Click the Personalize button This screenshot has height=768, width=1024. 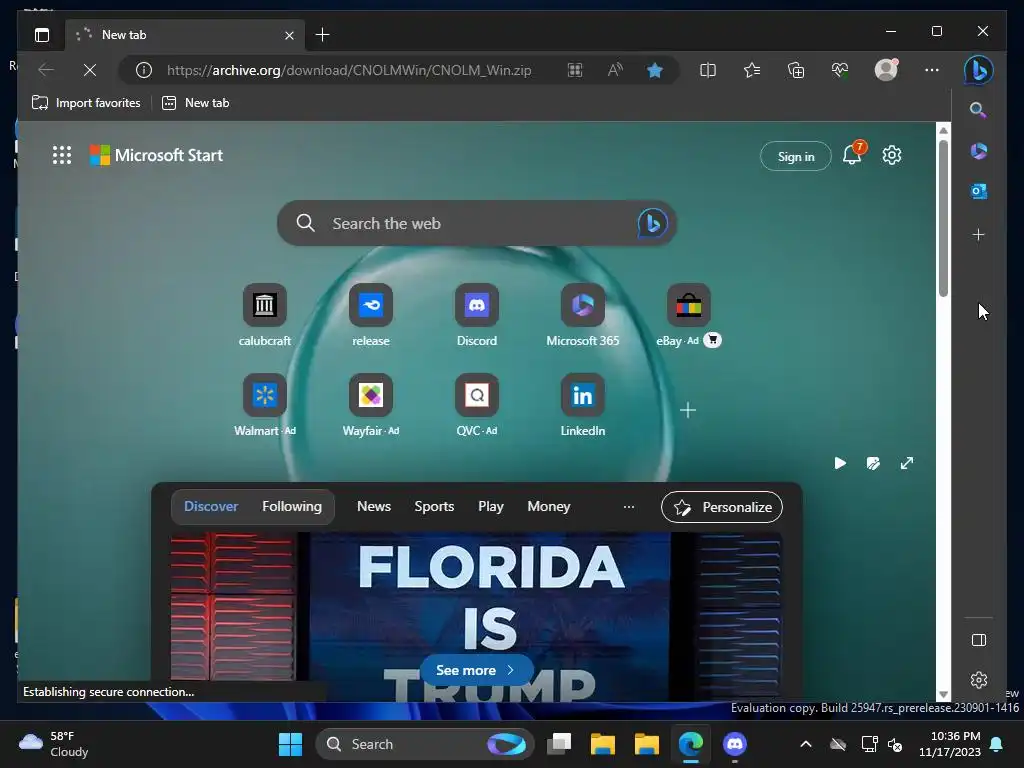(x=722, y=507)
